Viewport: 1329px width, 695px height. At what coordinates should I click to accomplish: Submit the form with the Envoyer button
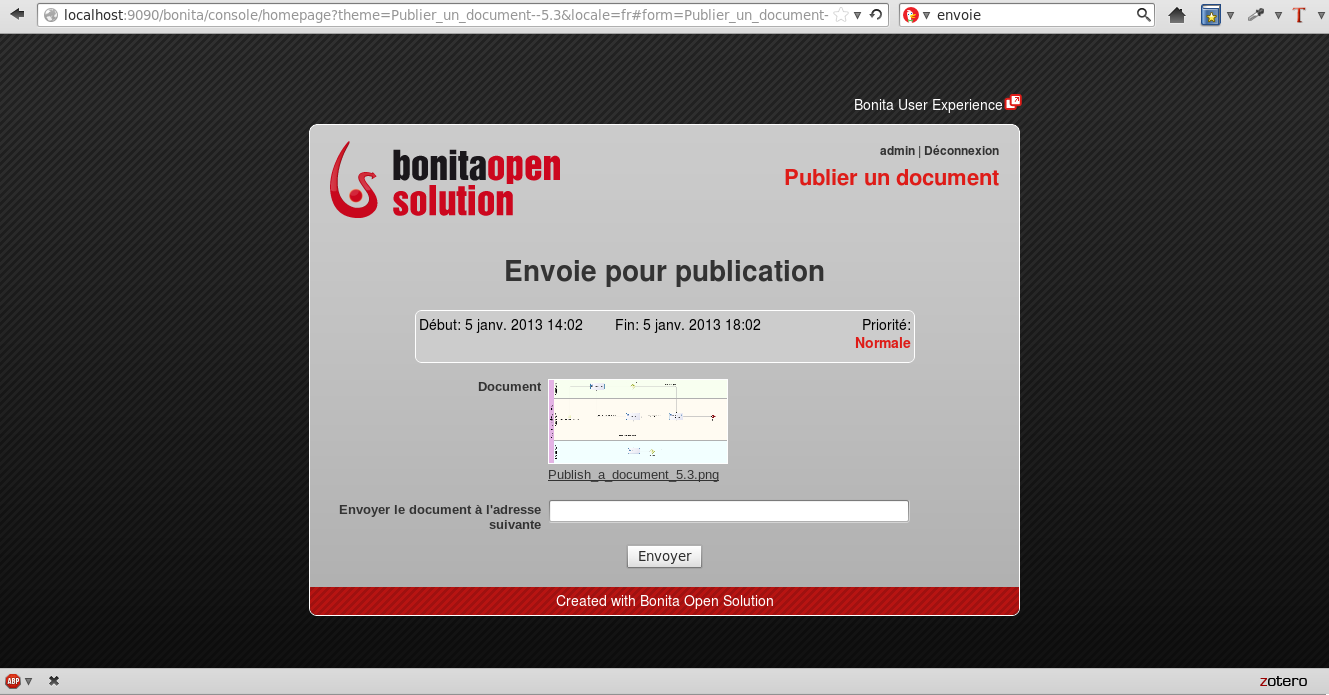[665, 556]
